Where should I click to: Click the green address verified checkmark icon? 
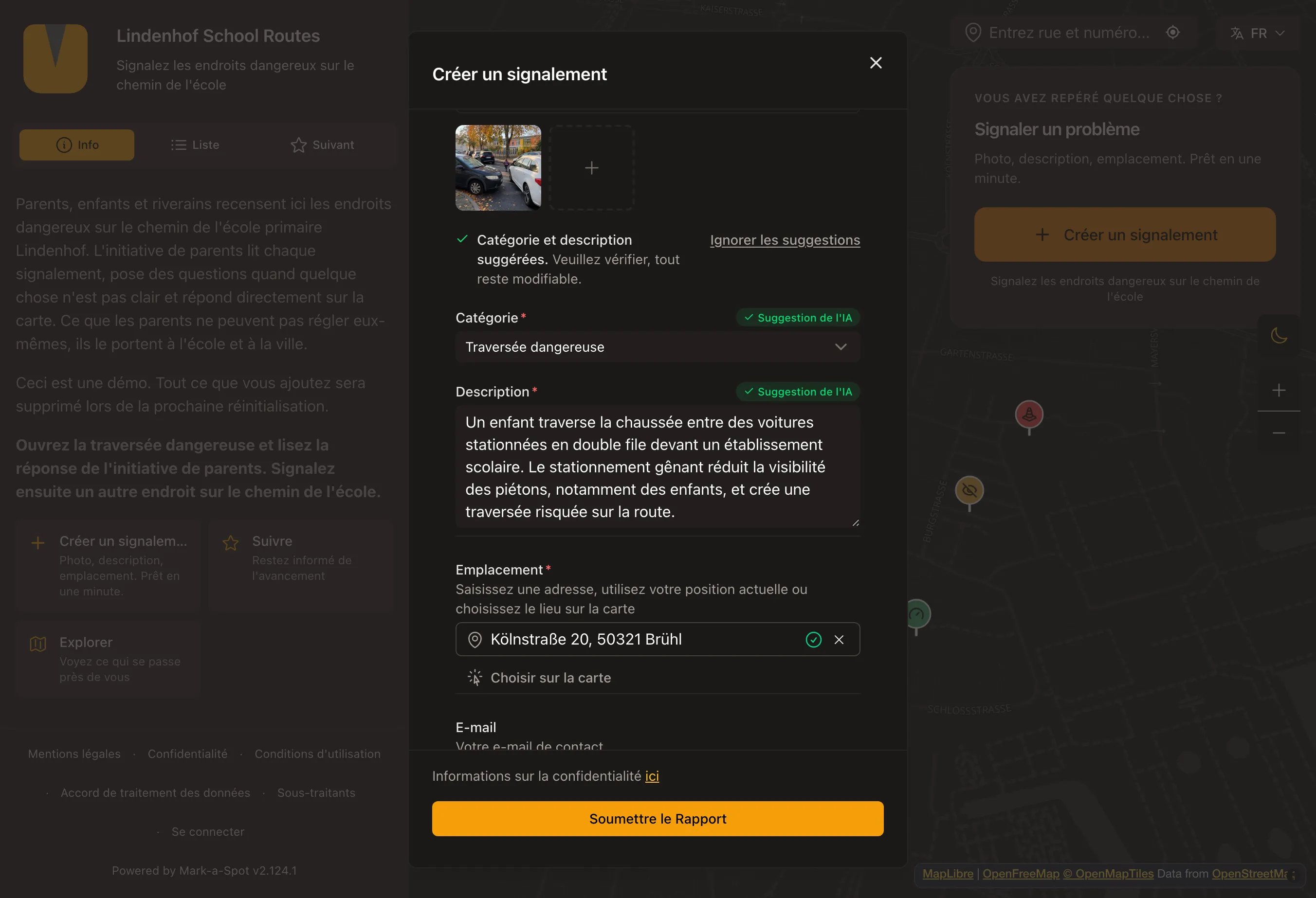coord(813,639)
